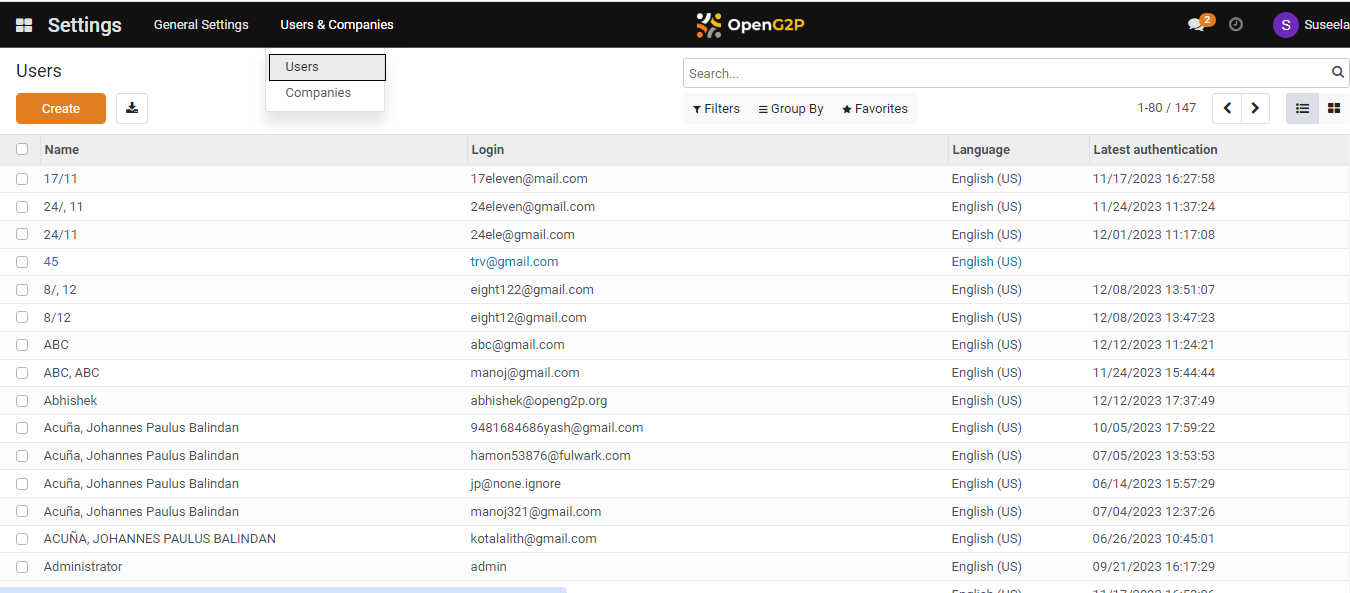Go to the next page arrow
This screenshot has width=1350, height=593.
[1255, 108]
